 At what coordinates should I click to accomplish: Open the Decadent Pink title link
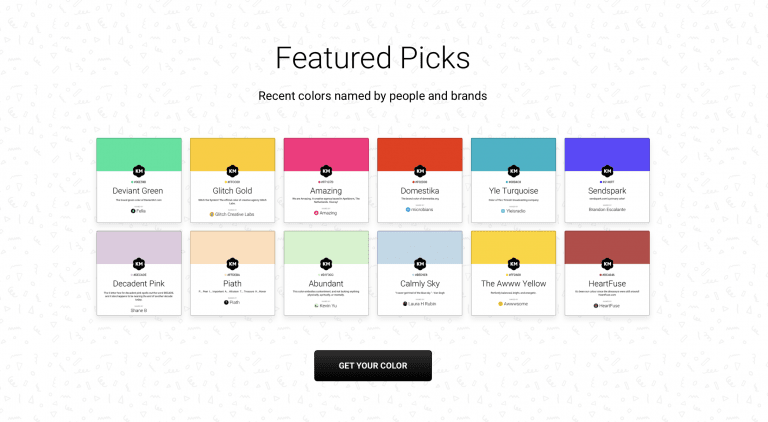click(139, 283)
